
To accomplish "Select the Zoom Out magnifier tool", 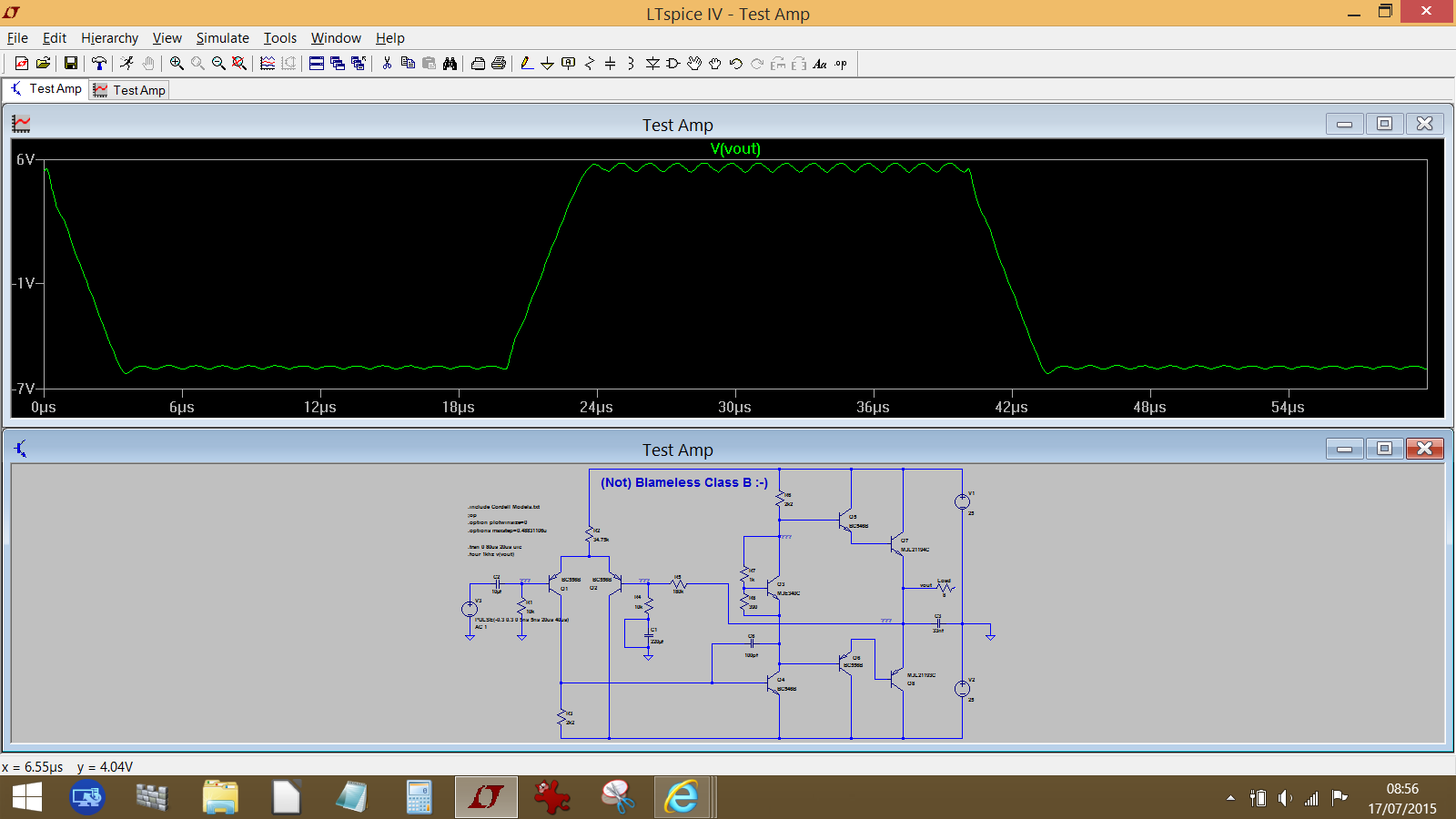I will pos(218,63).
